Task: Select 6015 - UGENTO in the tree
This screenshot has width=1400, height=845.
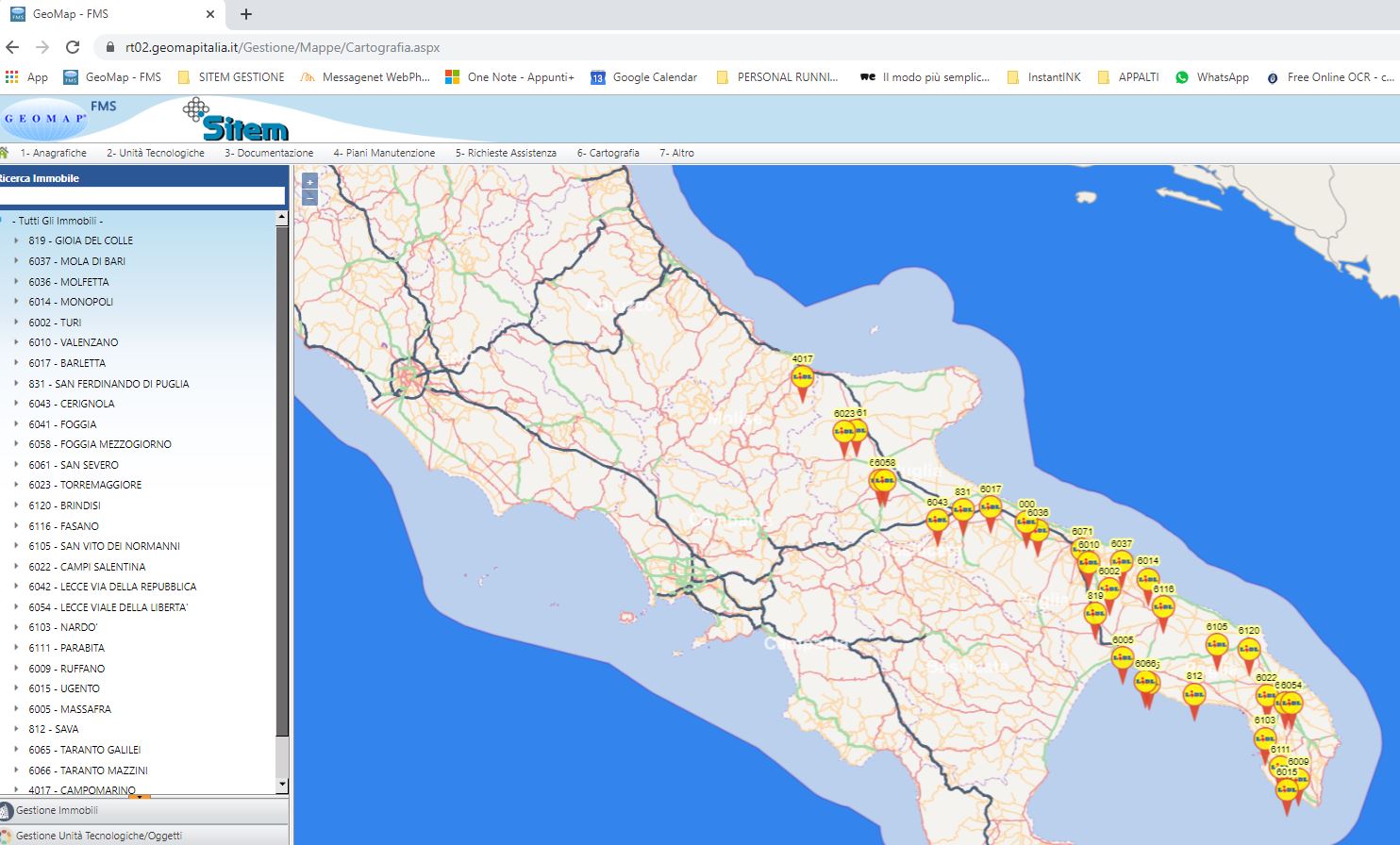Action: [64, 688]
